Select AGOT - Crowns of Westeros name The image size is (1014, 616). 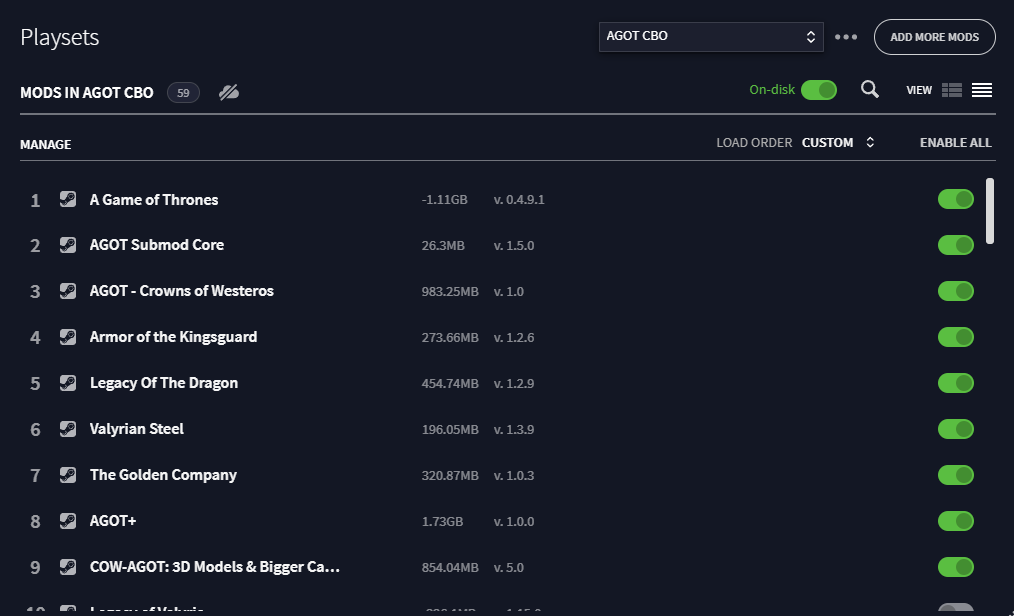(x=182, y=291)
